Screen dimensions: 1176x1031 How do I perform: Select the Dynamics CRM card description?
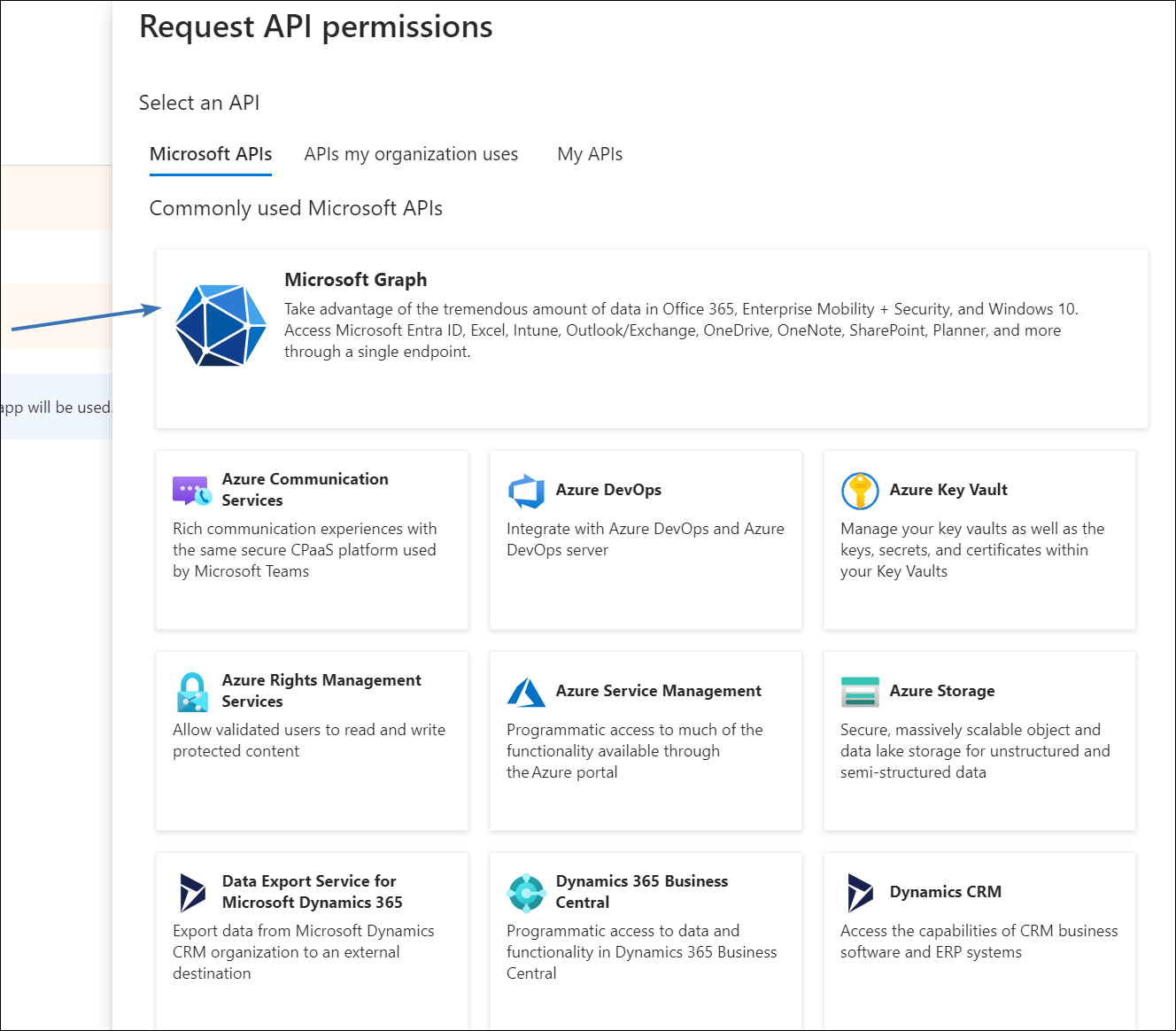979,942
